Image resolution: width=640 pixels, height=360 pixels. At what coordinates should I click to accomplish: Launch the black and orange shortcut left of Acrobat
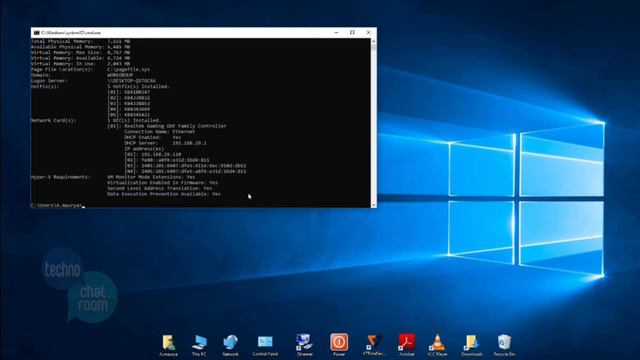point(374,345)
